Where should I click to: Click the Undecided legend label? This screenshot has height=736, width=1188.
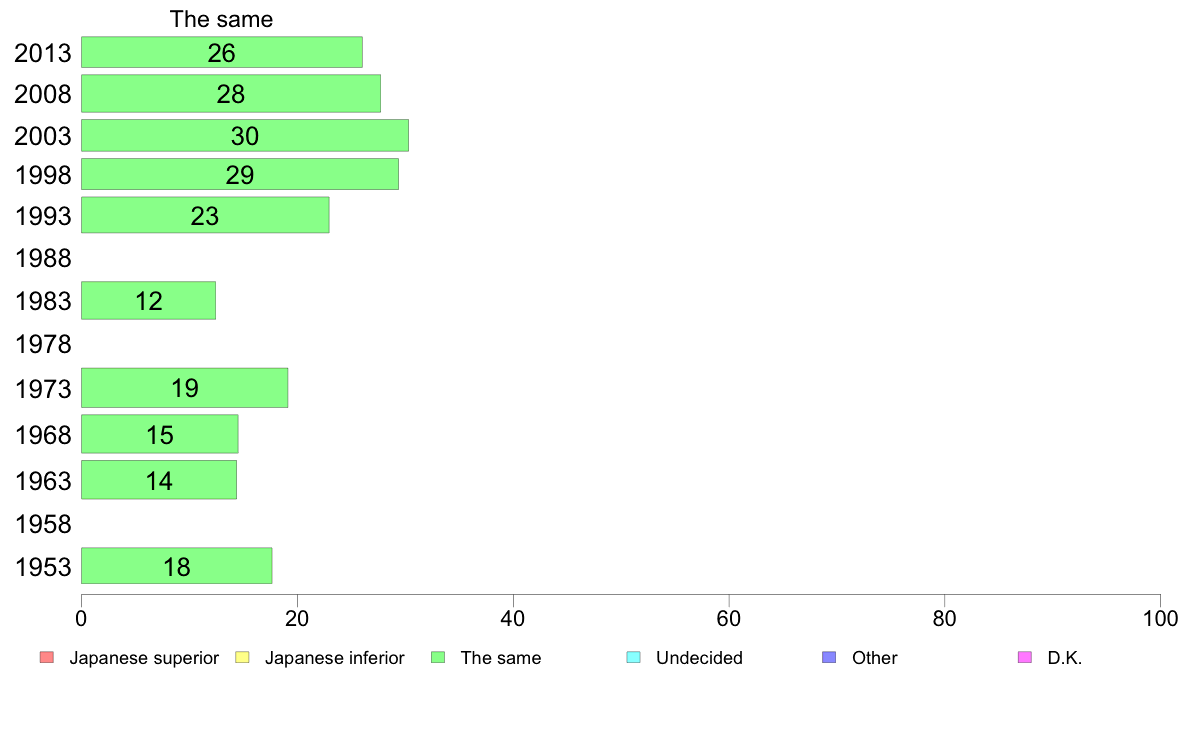[699, 658]
